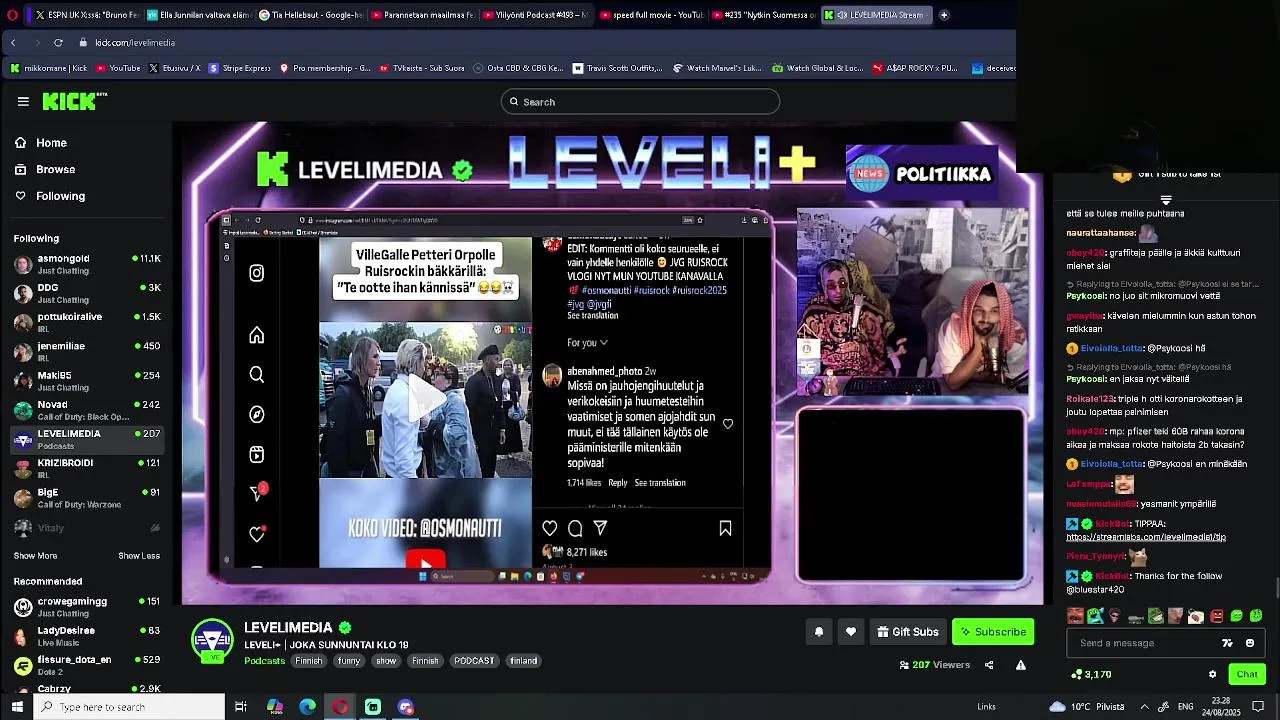Open Discord from taskbar
Image resolution: width=1280 pixels, height=720 pixels.
[x=406, y=707]
